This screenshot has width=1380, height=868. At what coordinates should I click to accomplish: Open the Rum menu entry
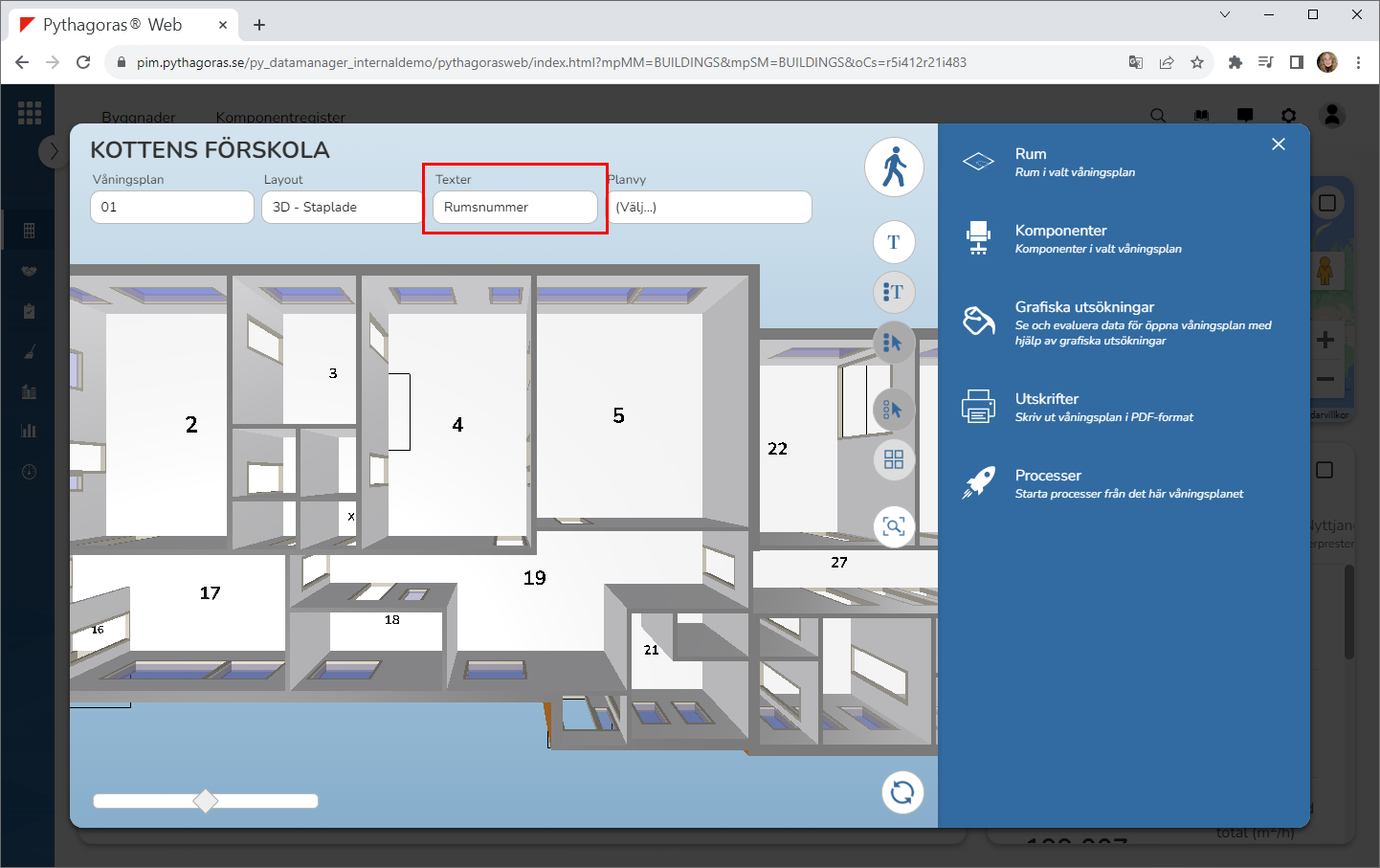pyautogui.click(x=1031, y=154)
